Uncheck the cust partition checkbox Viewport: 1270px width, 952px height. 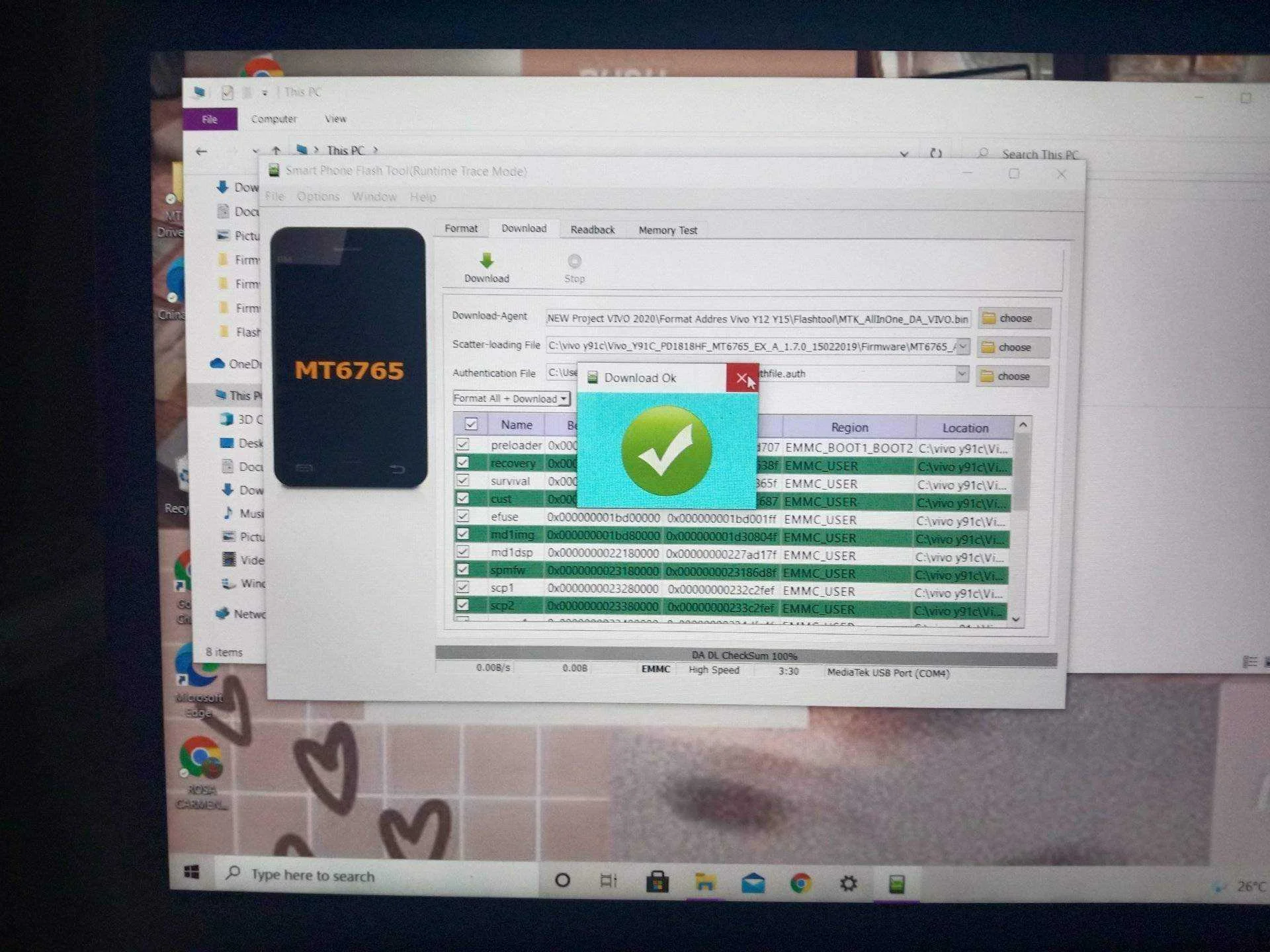pos(463,498)
